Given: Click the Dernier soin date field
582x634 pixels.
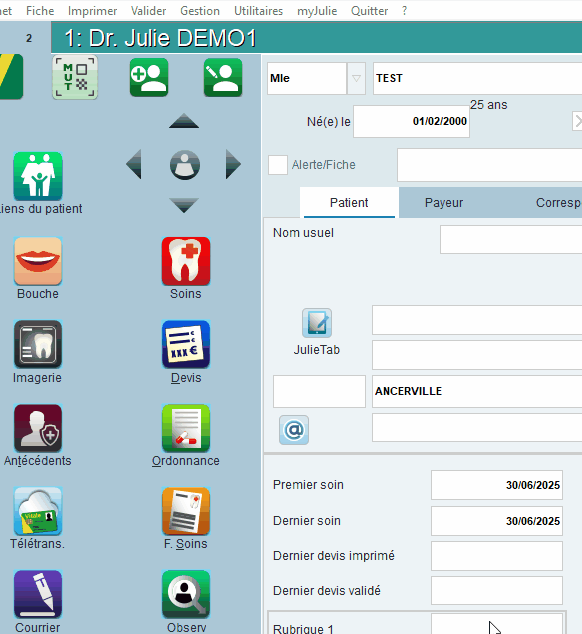Looking at the screenshot, I should pyautogui.click(x=497, y=521).
